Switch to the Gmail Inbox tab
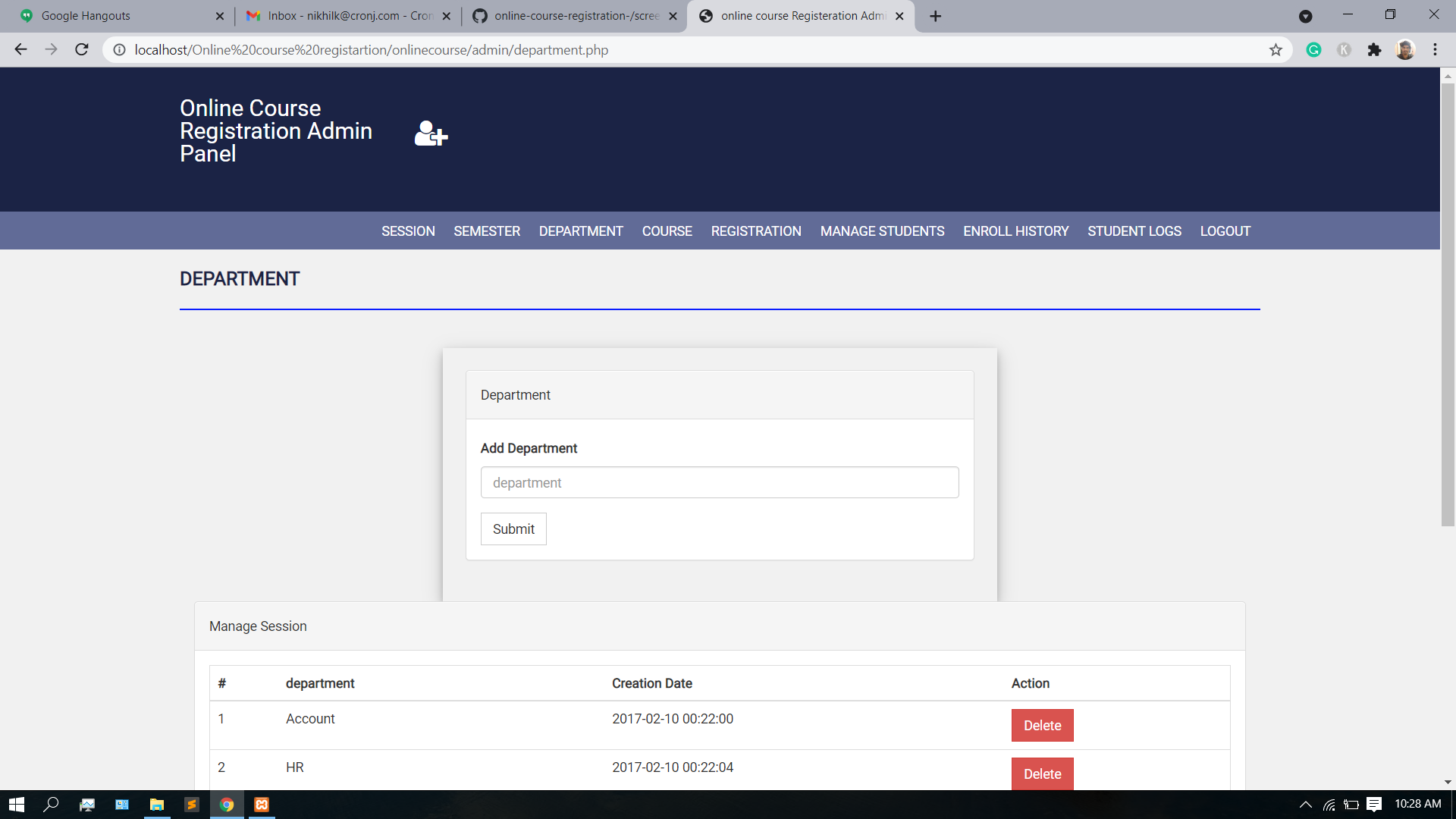Screen dimensions: 1456x819 tap(345, 16)
